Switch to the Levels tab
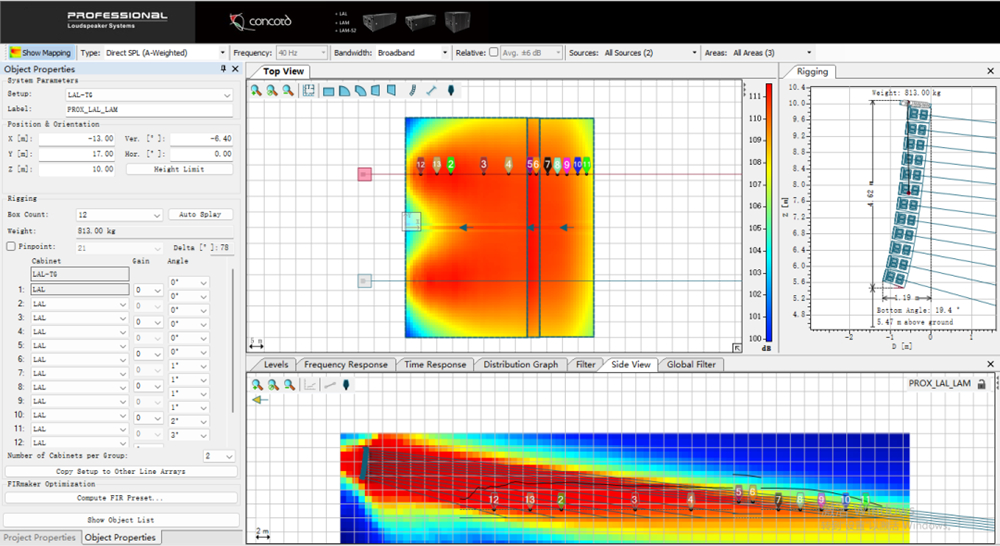 (276, 364)
